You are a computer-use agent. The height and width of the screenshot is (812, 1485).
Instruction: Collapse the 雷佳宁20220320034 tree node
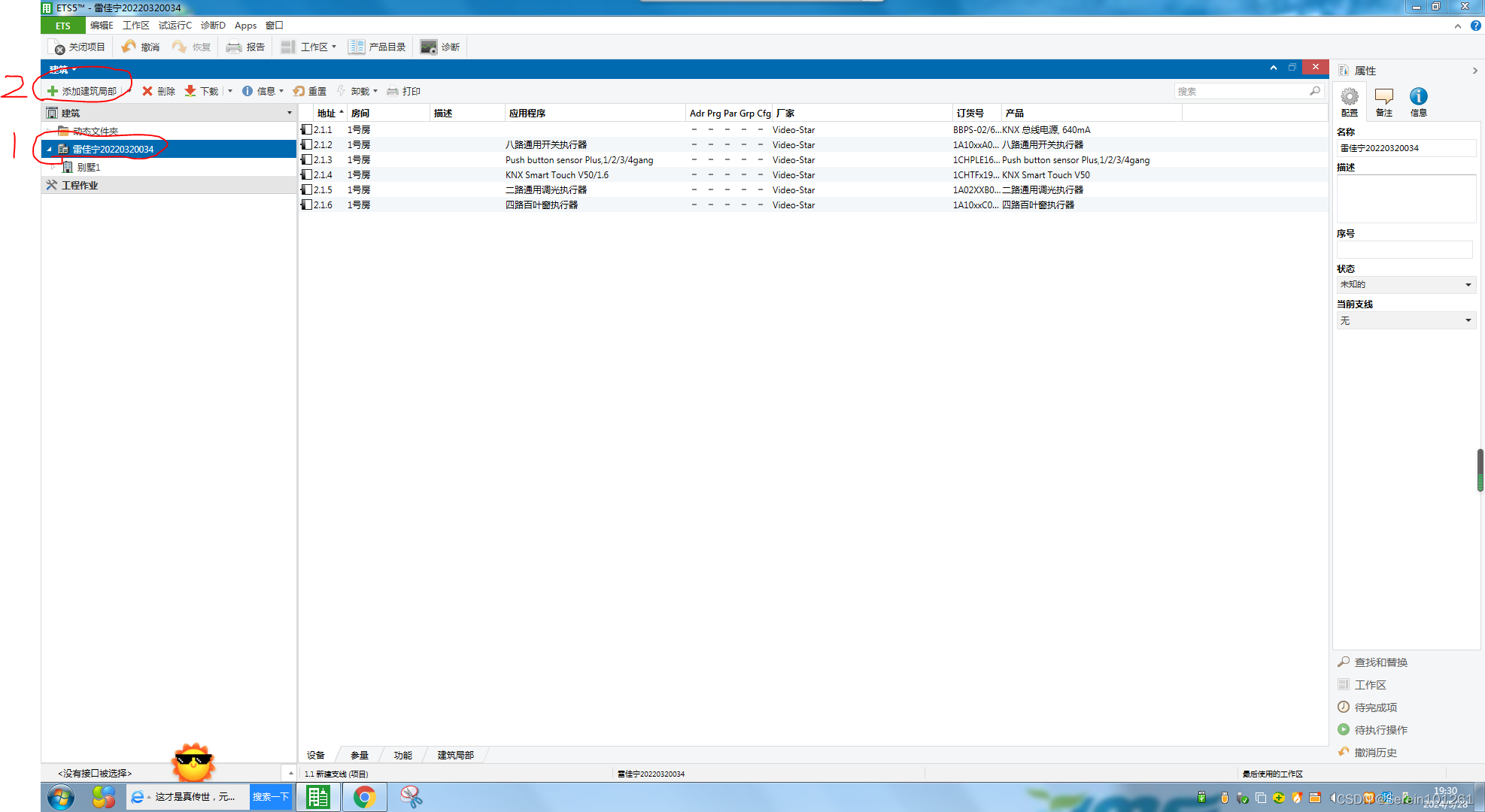coord(50,149)
